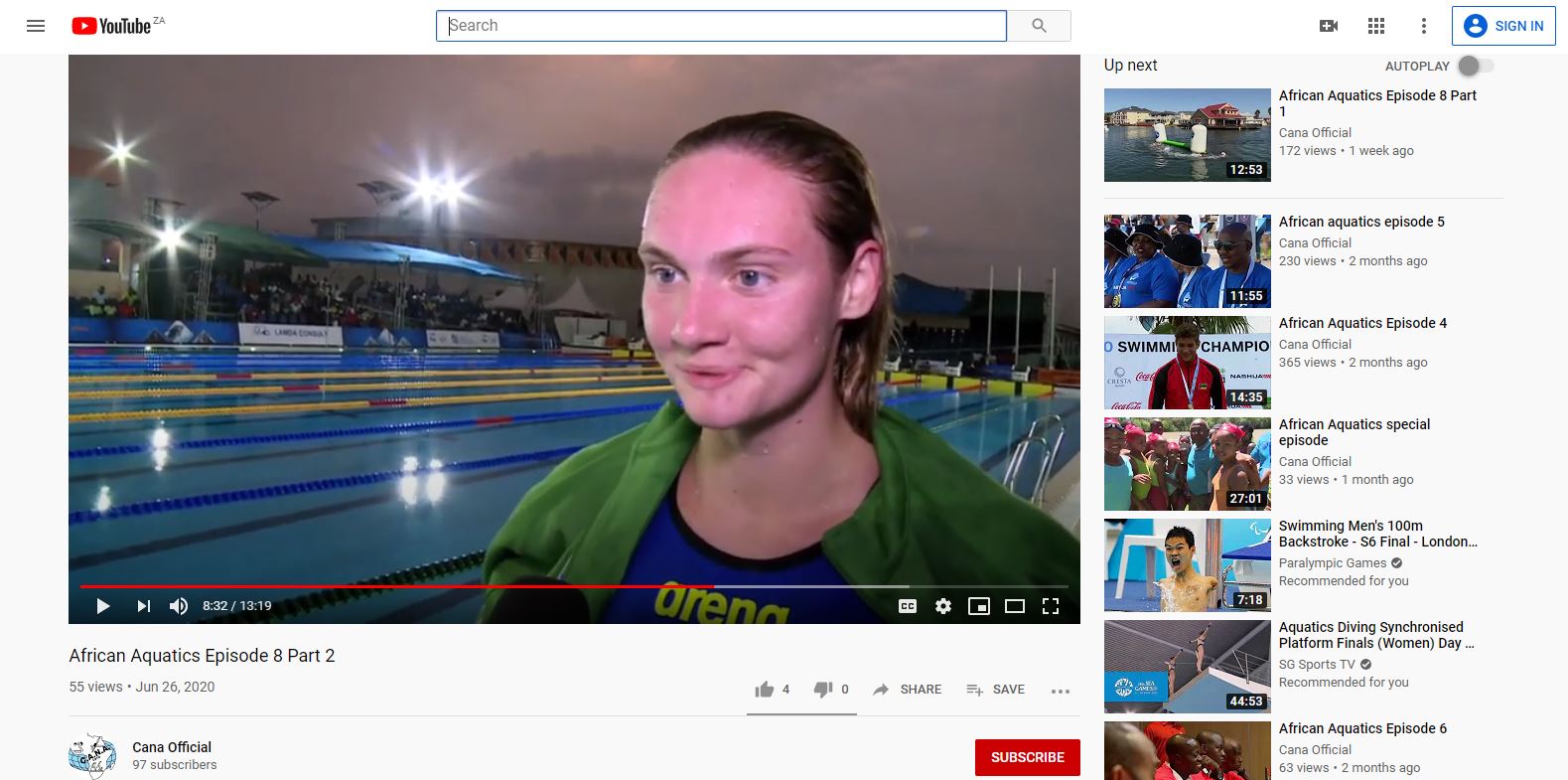
Task: Dislike the video with thumbs down
Action: click(831, 690)
